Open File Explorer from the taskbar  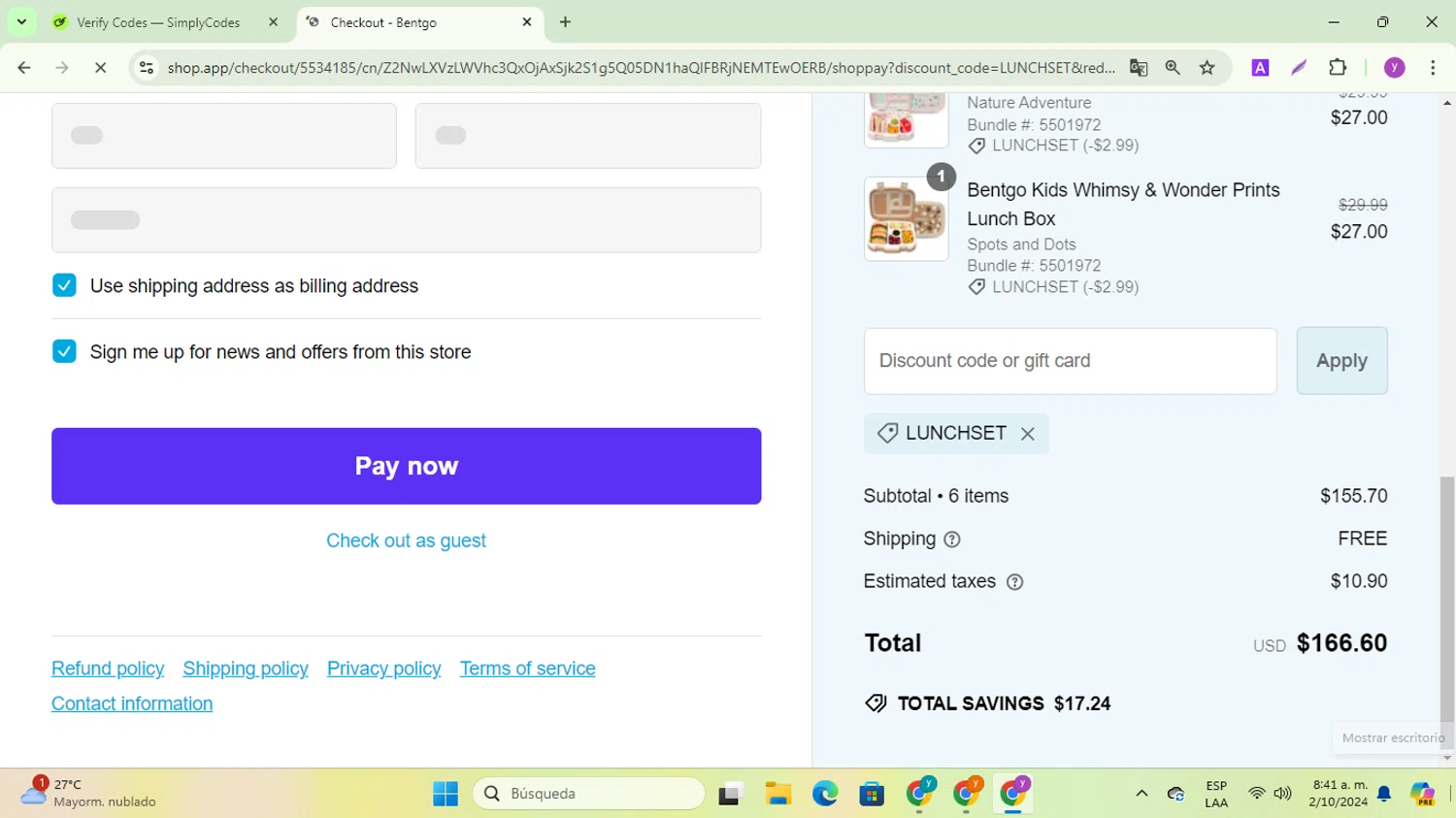(x=778, y=794)
